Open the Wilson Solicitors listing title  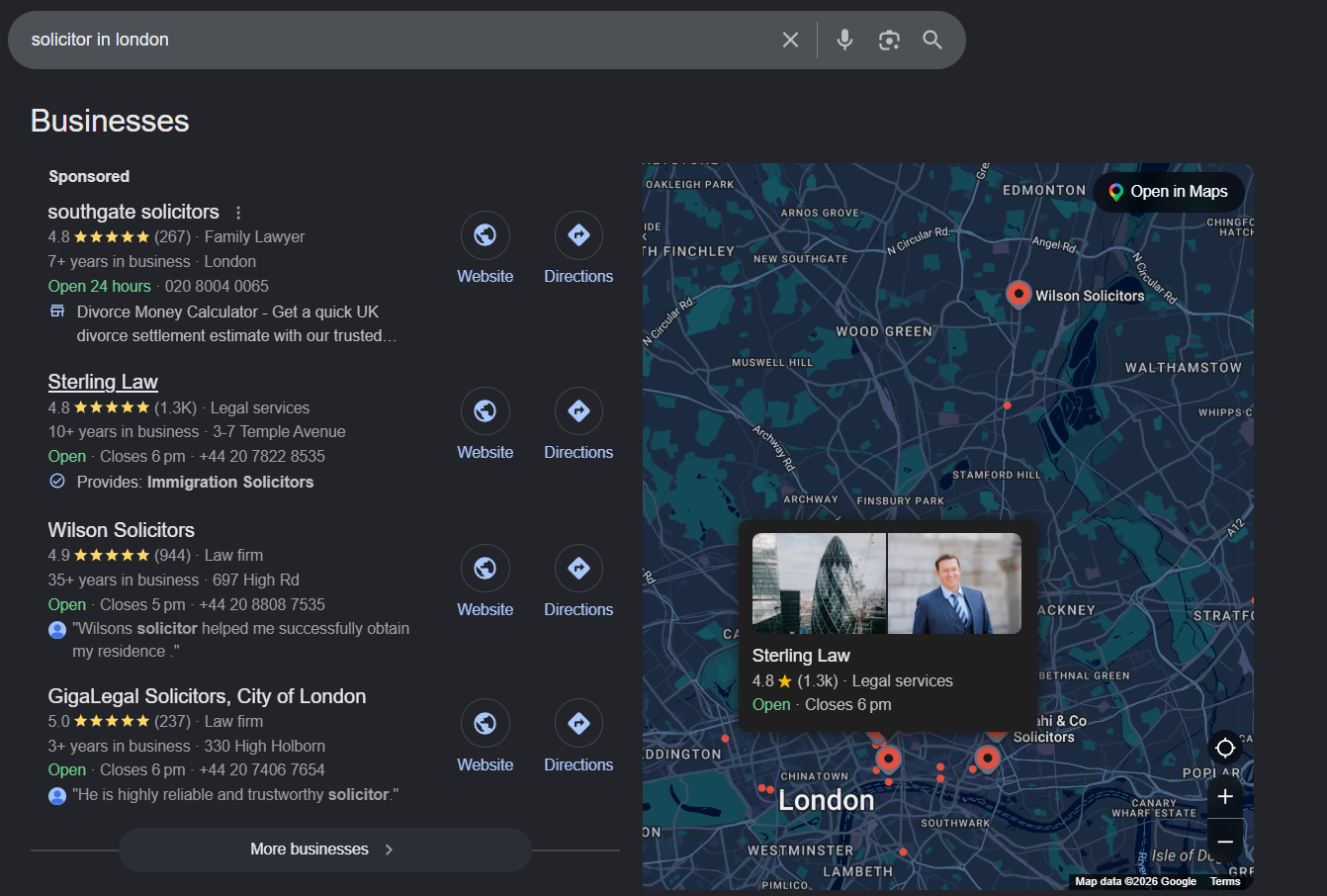pyautogui.click(x=122, y=530)
